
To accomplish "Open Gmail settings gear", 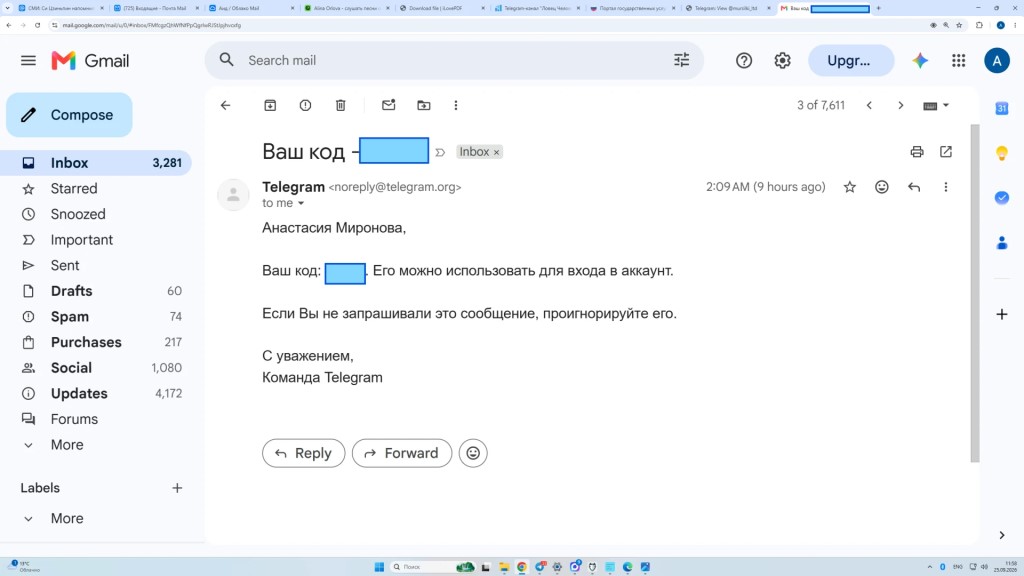I will (x=782, y=61).
